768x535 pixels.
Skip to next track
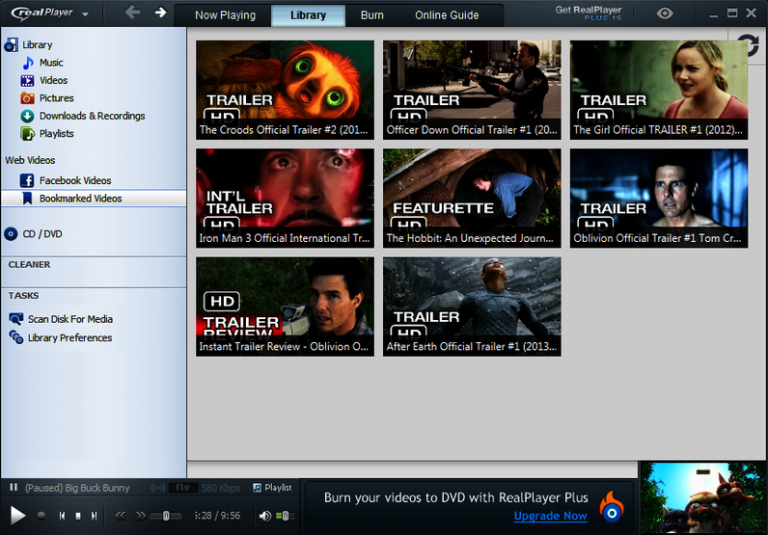tap(94, 515)
